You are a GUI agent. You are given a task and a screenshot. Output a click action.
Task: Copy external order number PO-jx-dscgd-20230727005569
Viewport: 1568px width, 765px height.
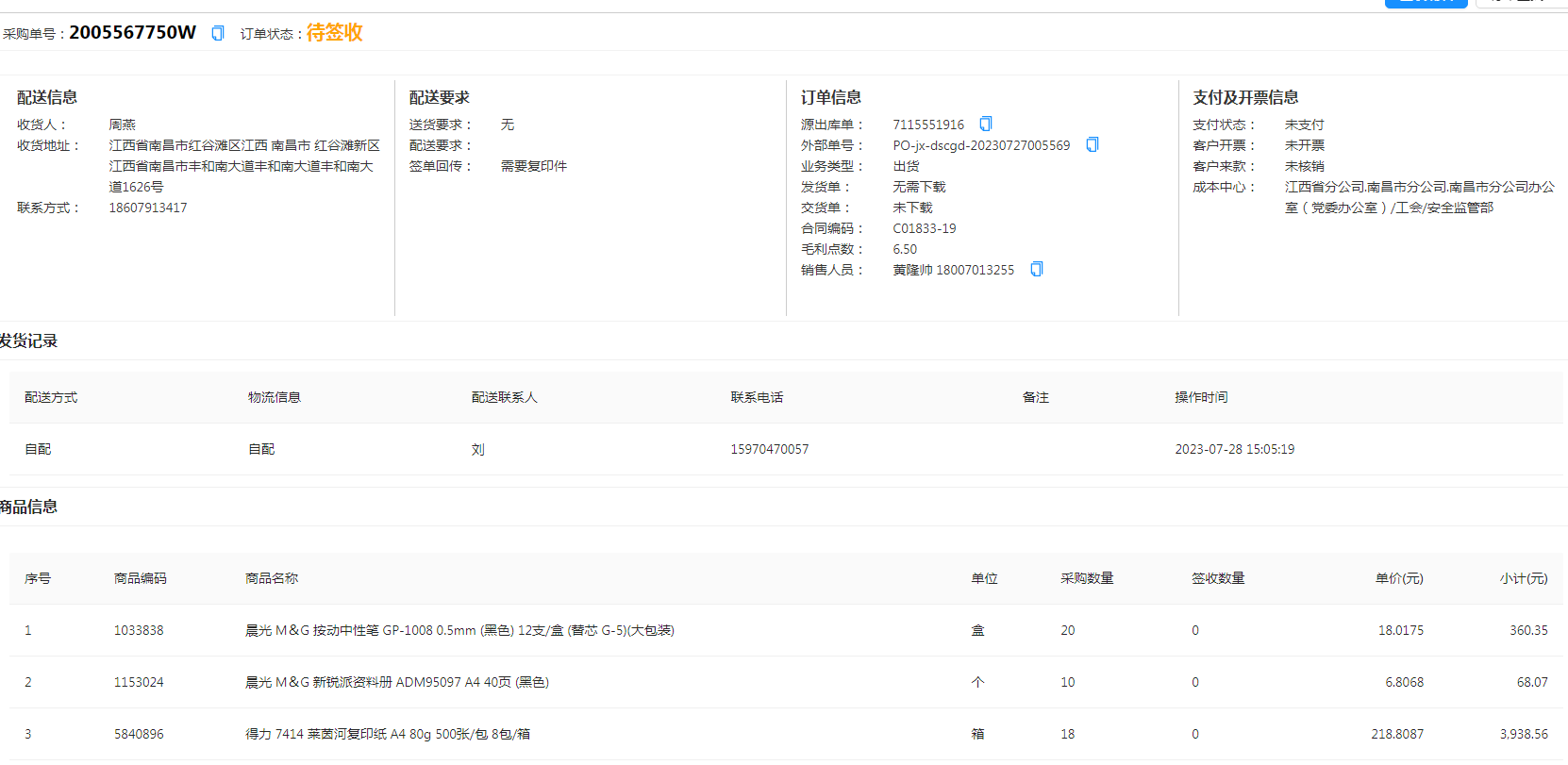tap(1093, 144)
